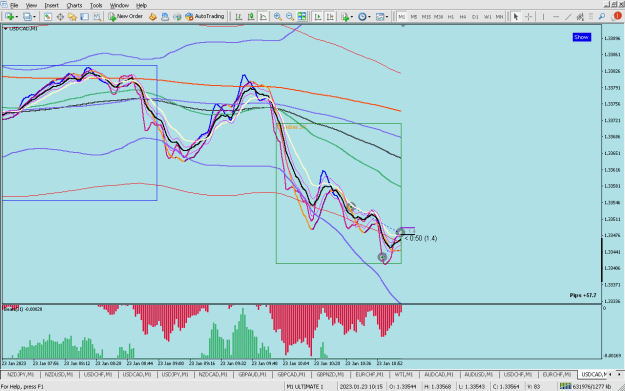
Task: Click the M1 ULTIMATE 1 status text
Action: click(305, 387)
